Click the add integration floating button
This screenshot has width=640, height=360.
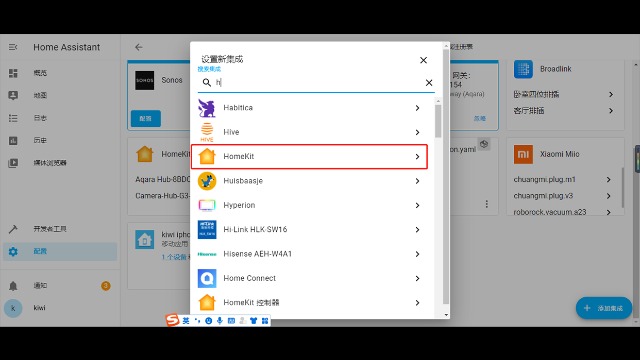pyautogui.click(x=604, y=308)
